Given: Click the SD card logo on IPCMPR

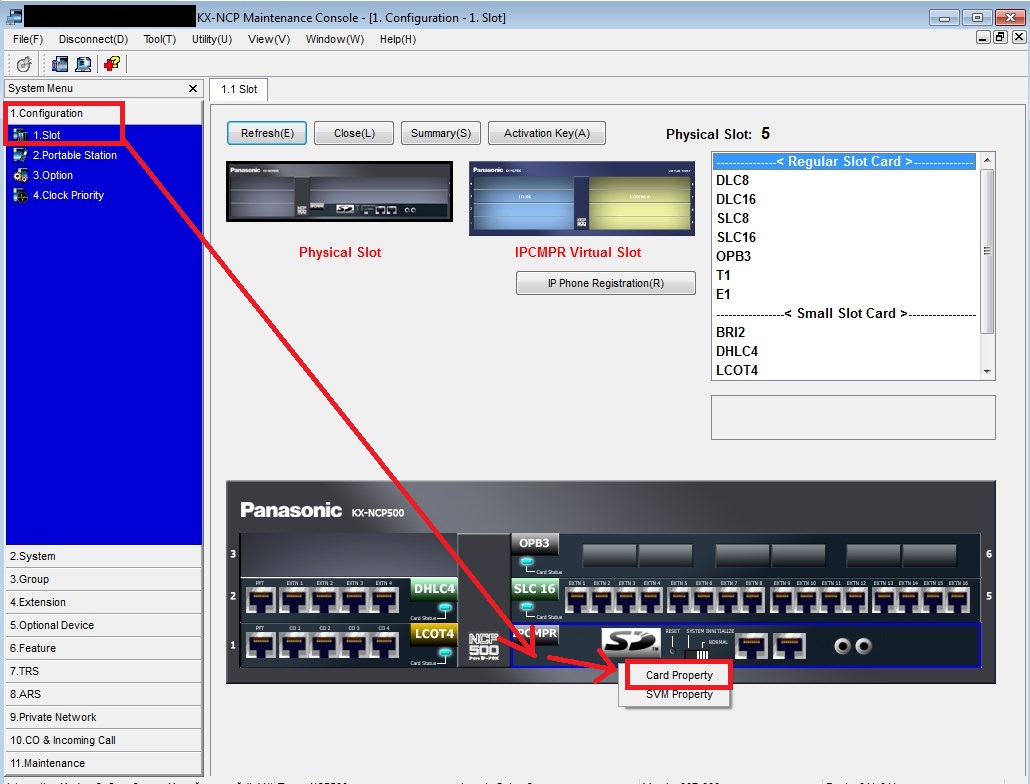Looking at the screenshot, I should point(630,641).
